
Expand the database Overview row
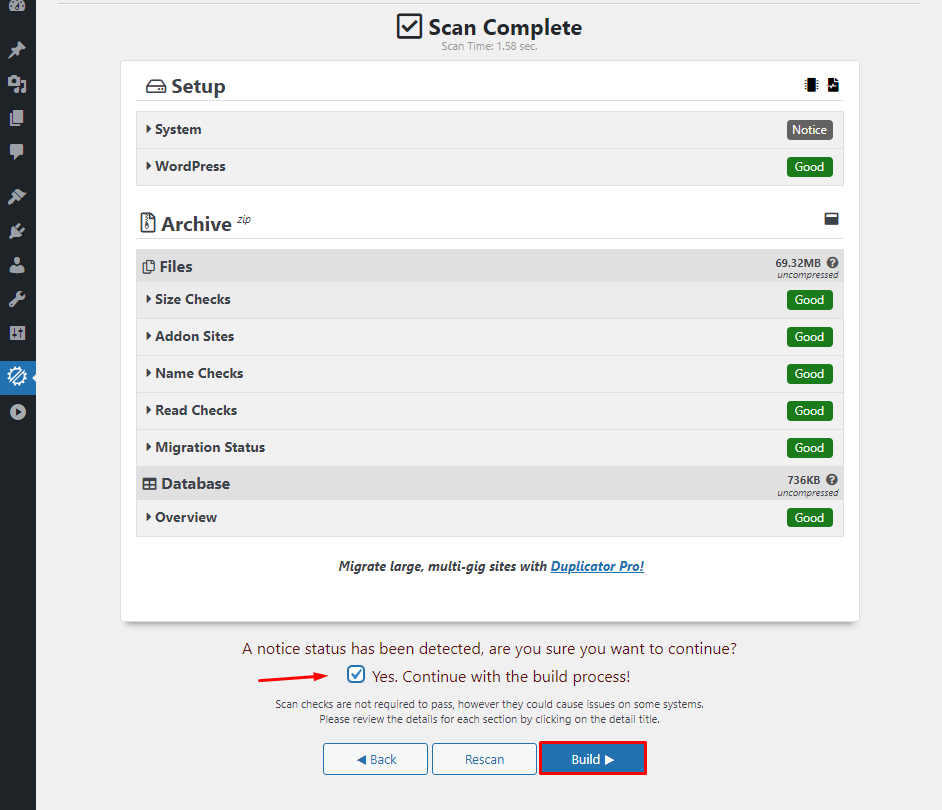pyautogui.click(x=185, y=518)
